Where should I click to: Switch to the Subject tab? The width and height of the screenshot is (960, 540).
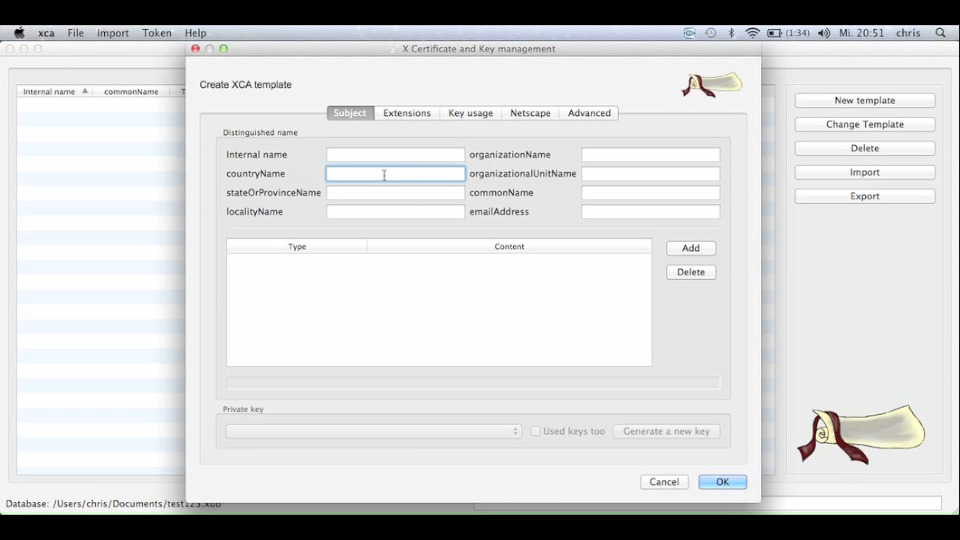click(x=350, y=113)
